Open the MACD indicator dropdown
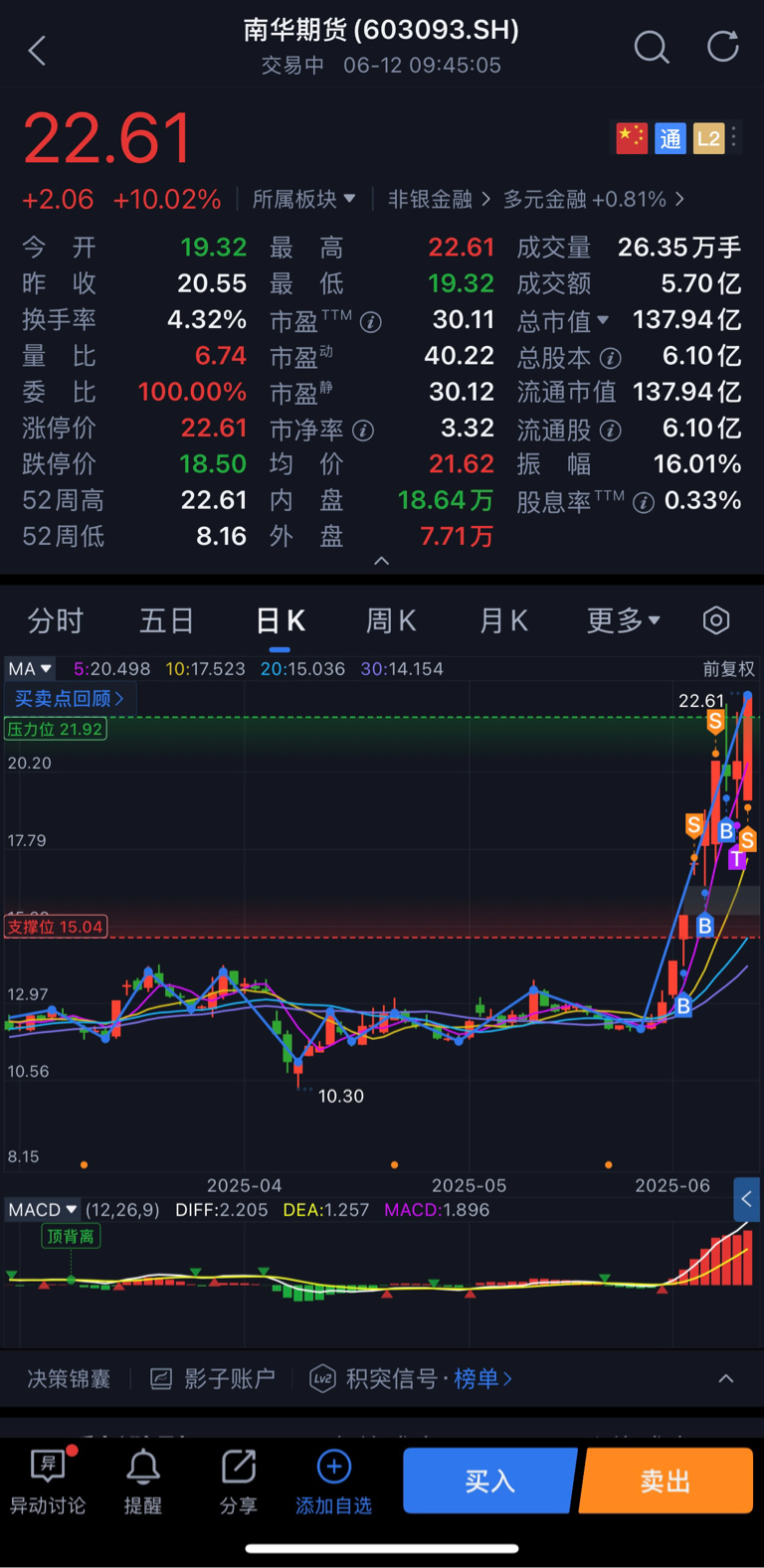The width and height of the screenshot is (764, 1568). pos(43,1210)
